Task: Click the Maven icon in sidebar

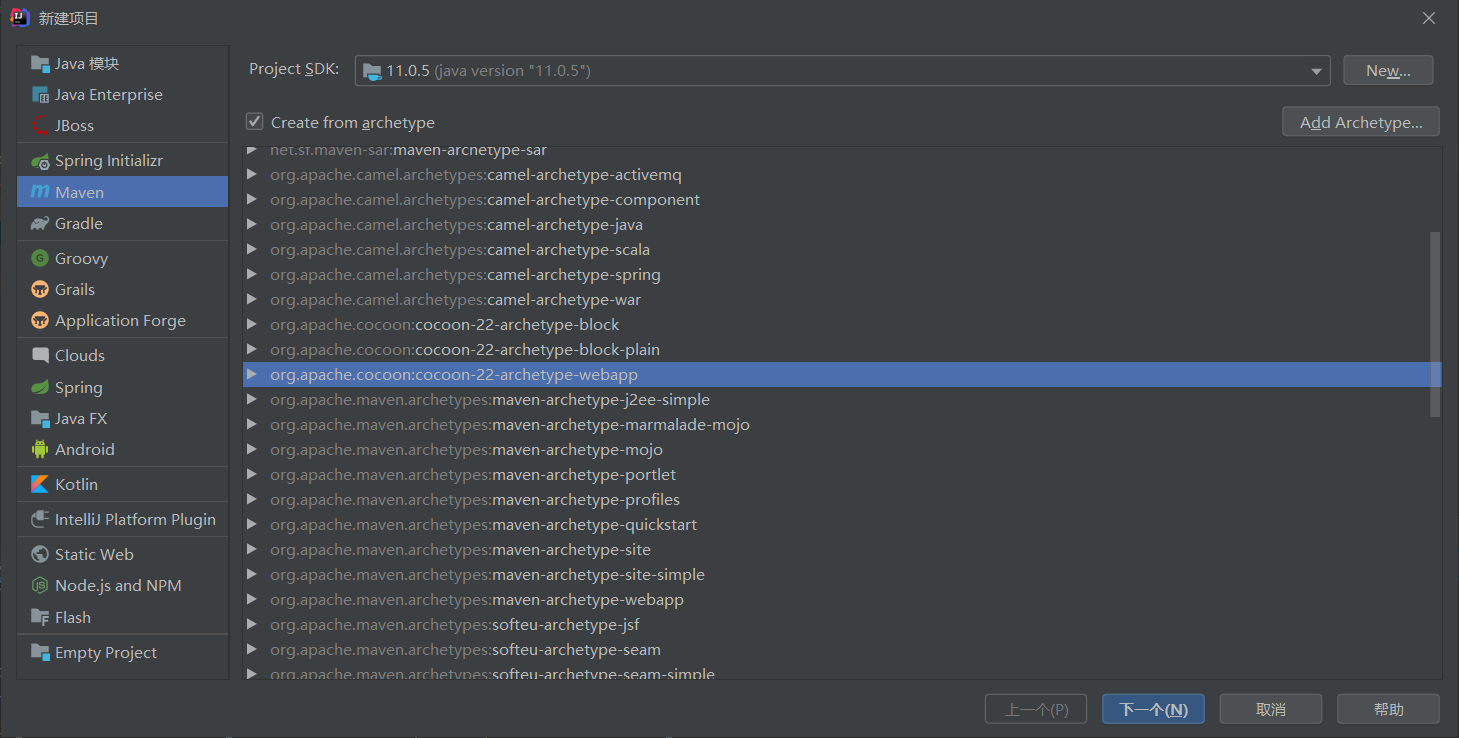Action: (40, 192)
